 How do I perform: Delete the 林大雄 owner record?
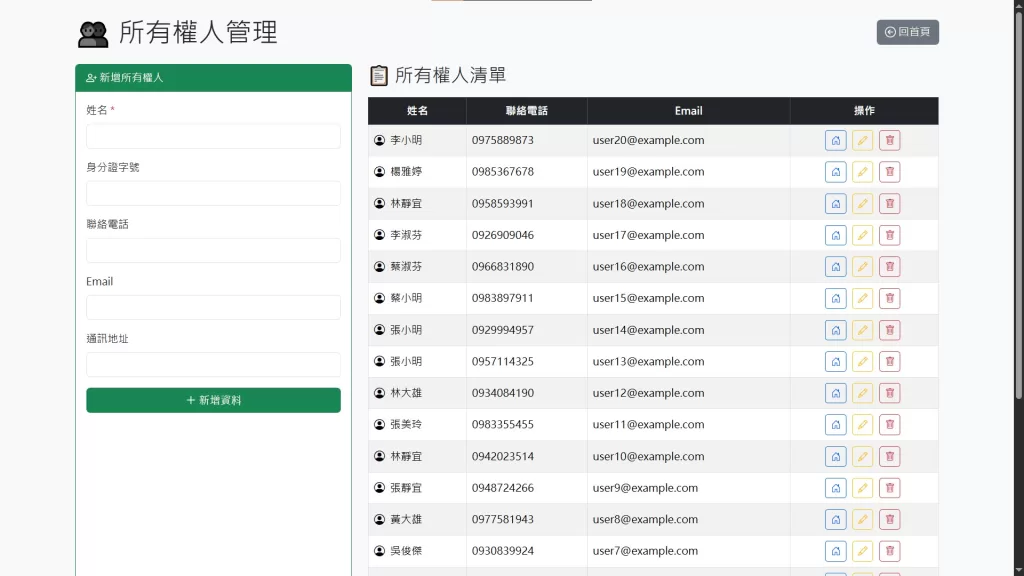click(x=889, y=393)
